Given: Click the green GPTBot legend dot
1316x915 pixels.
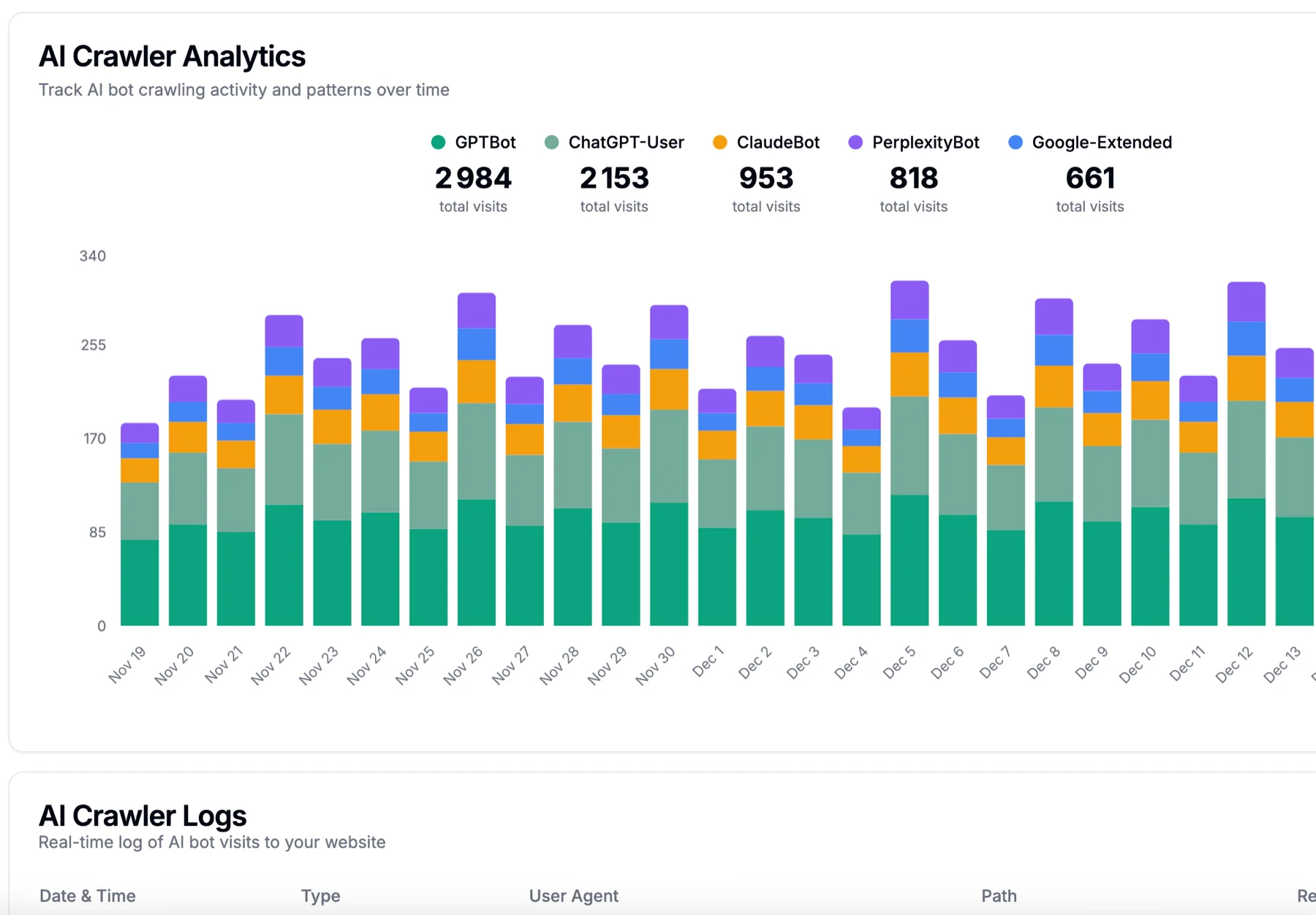Looking at the screenshot, I should [439, 143].
